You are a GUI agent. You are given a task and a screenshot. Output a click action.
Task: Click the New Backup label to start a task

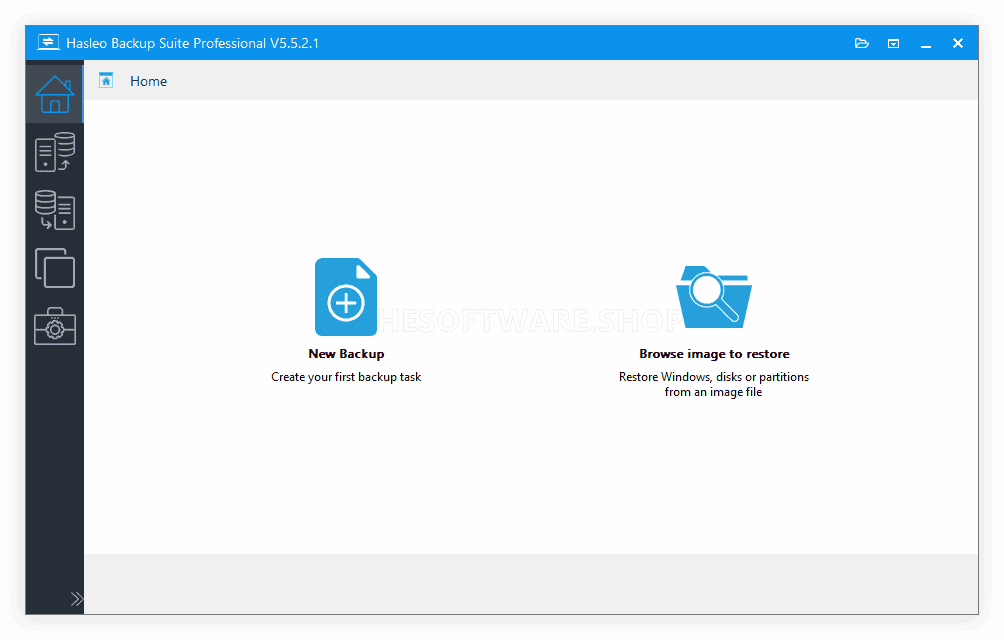coord(346,353)
